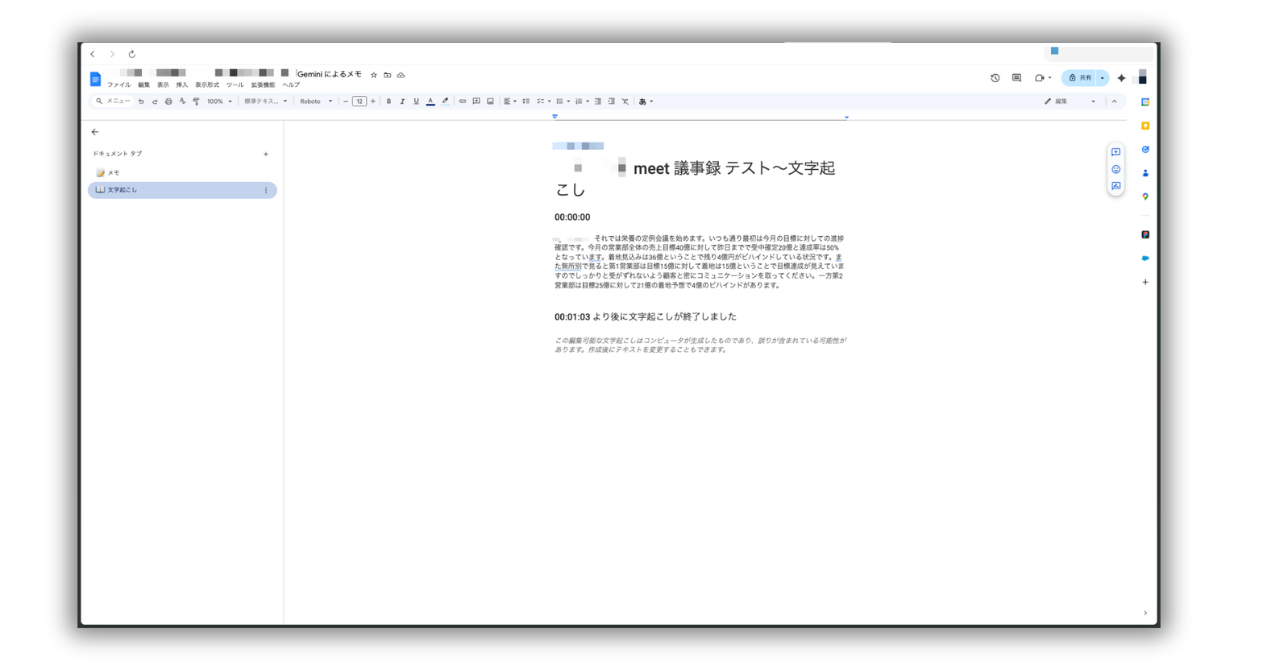Open the Roboto font dropdown
Screen dimensions: 1280x670
316,101
